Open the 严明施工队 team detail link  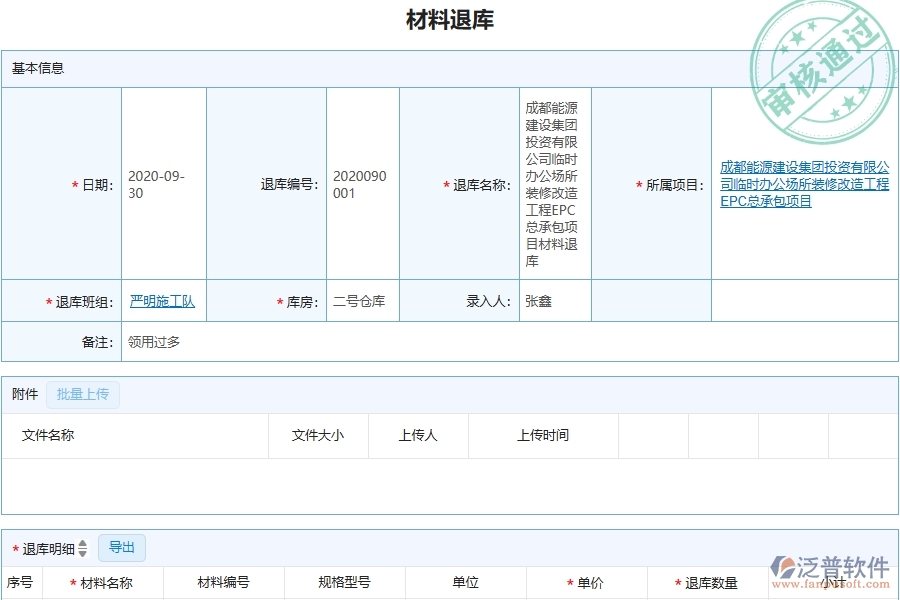tap(160, 300)
